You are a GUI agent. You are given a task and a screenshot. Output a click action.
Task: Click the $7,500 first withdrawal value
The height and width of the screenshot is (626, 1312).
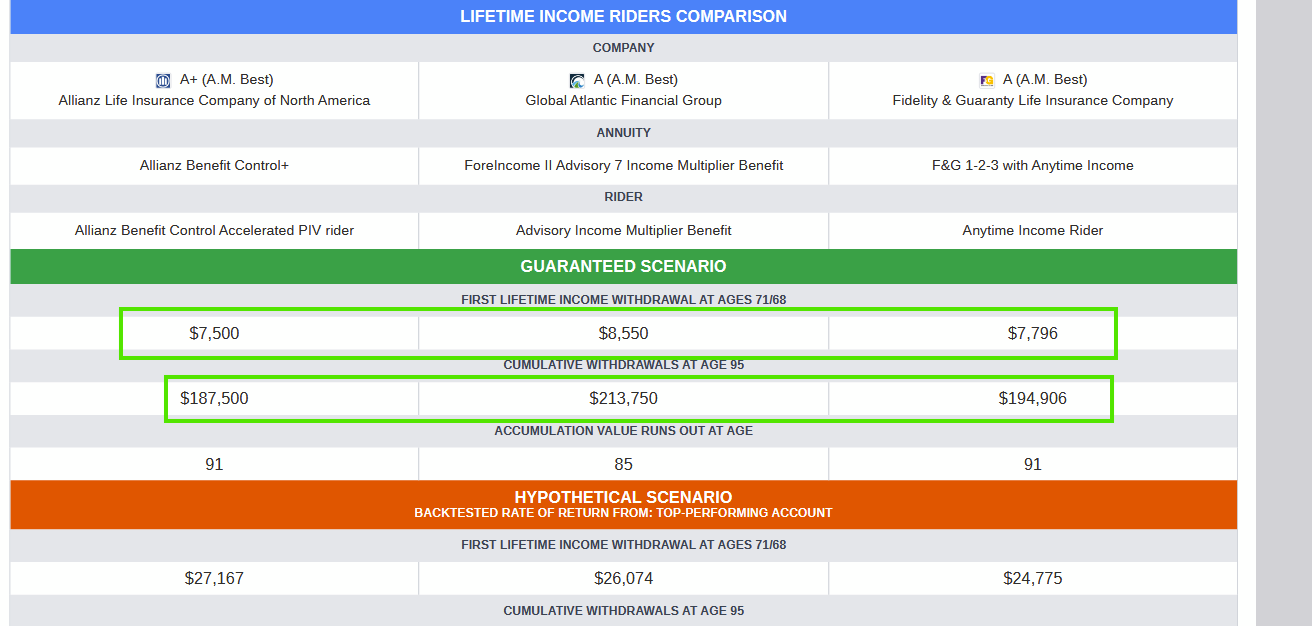pyautogui.click(x=214, y=333)
